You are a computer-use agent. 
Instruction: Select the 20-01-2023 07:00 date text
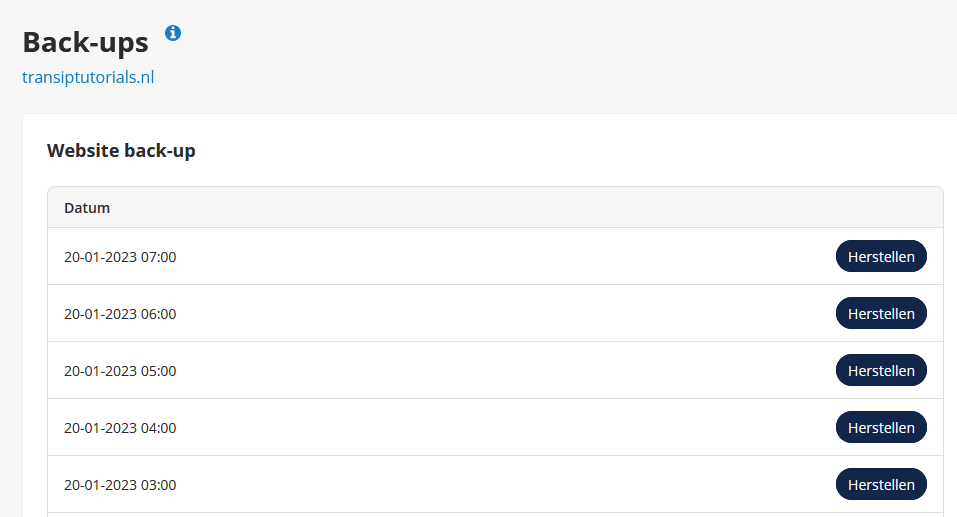click(x=120, y=257)
